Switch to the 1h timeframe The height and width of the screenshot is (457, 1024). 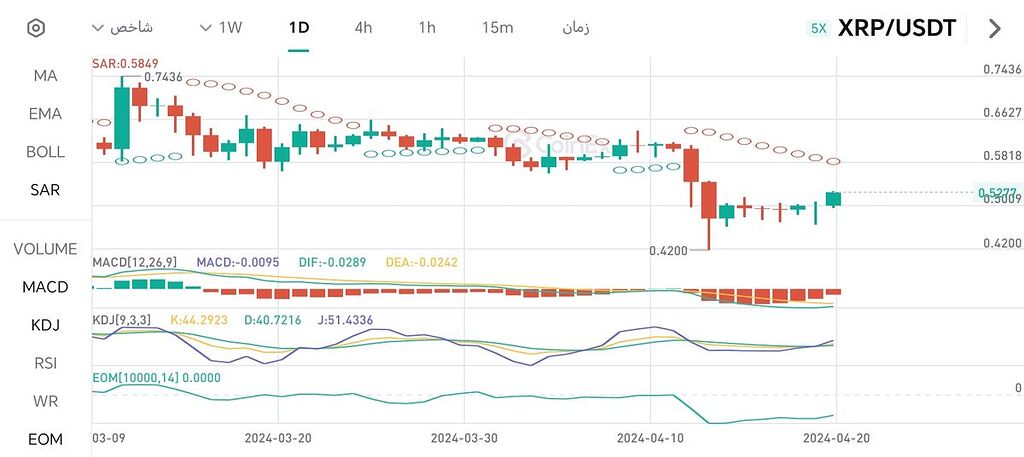[427, 28]
